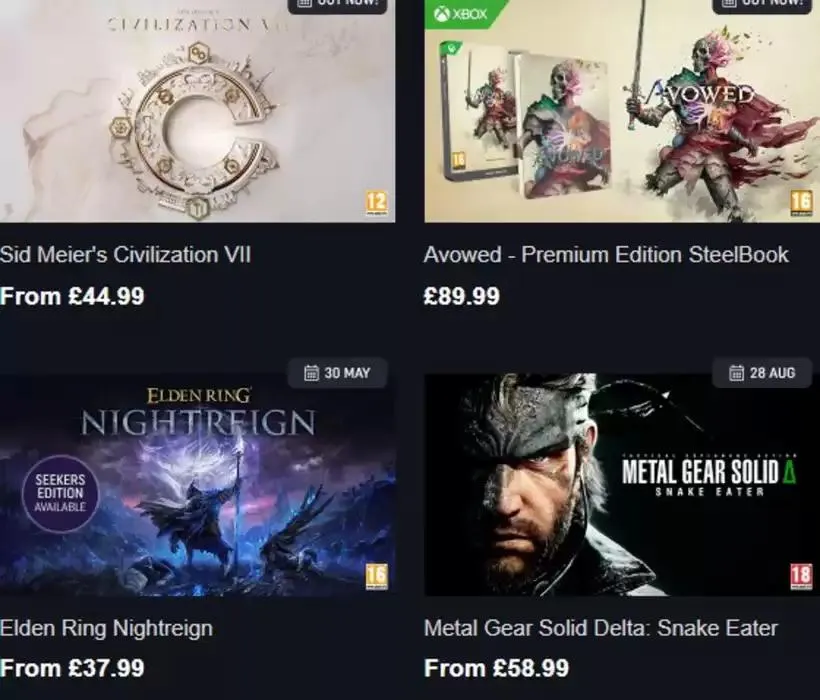820x700 pixels.
Task: Click the calendar icon beside 28 AUG
Action: pyautogui.click(x=736, y=373)
